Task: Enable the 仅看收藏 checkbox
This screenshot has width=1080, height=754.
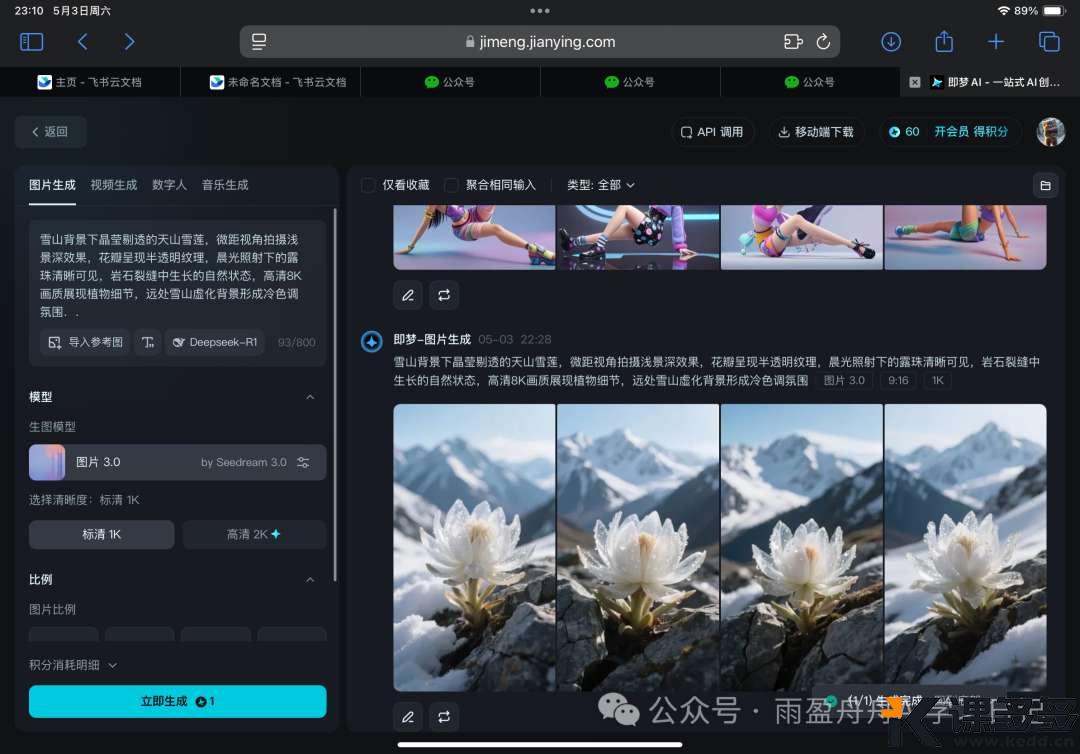Action: pos(368,185)
